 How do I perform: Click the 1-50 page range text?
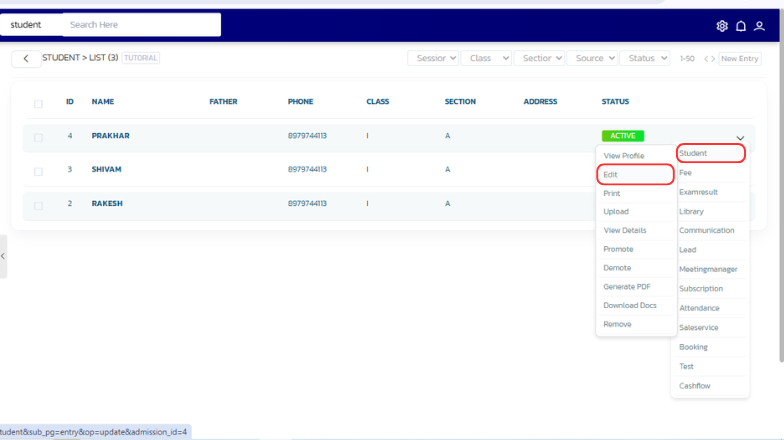(x=687, y=58)
